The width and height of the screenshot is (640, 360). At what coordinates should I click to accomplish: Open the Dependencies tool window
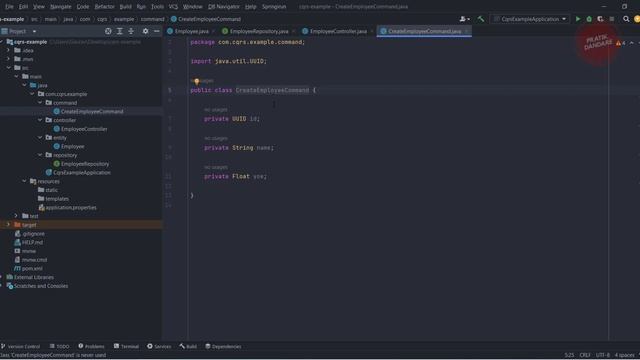coord(223,347)
